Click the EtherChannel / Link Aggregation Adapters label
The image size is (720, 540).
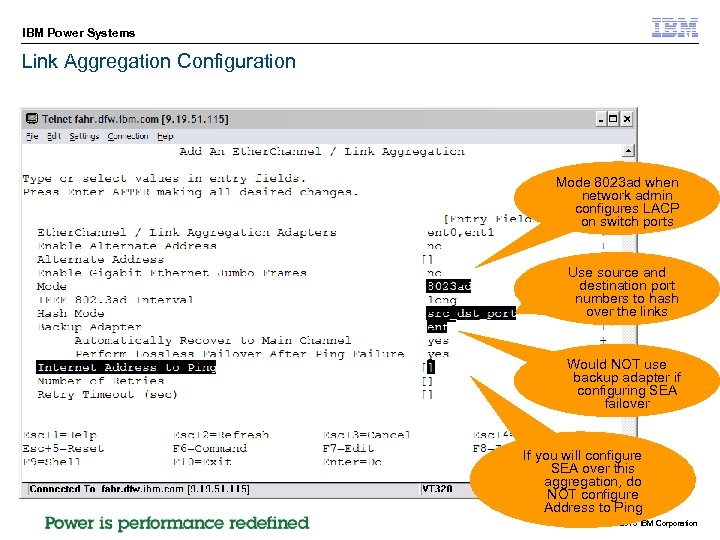[187, 232]
